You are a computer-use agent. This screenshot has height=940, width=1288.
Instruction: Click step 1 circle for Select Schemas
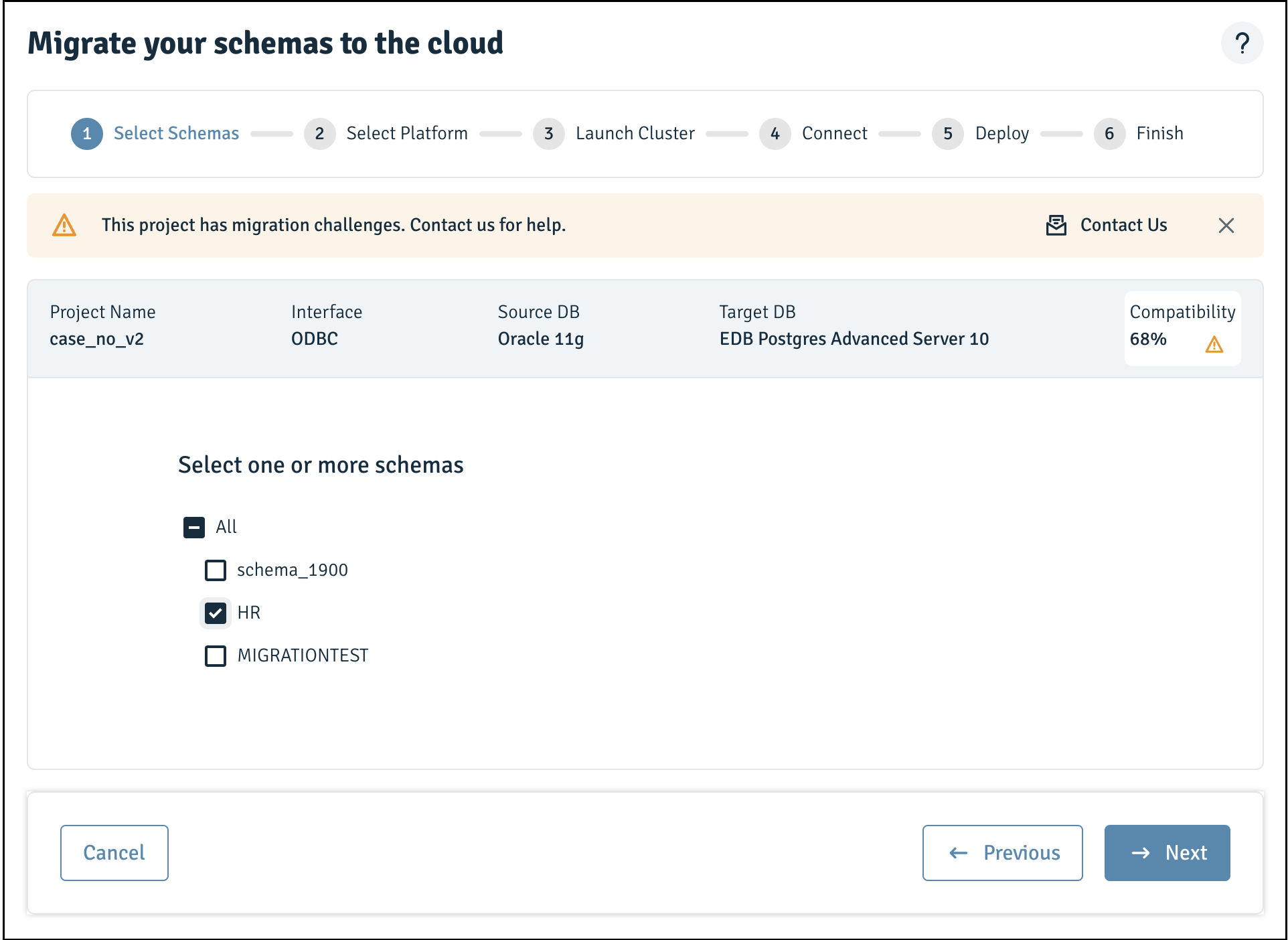(87, 134)
